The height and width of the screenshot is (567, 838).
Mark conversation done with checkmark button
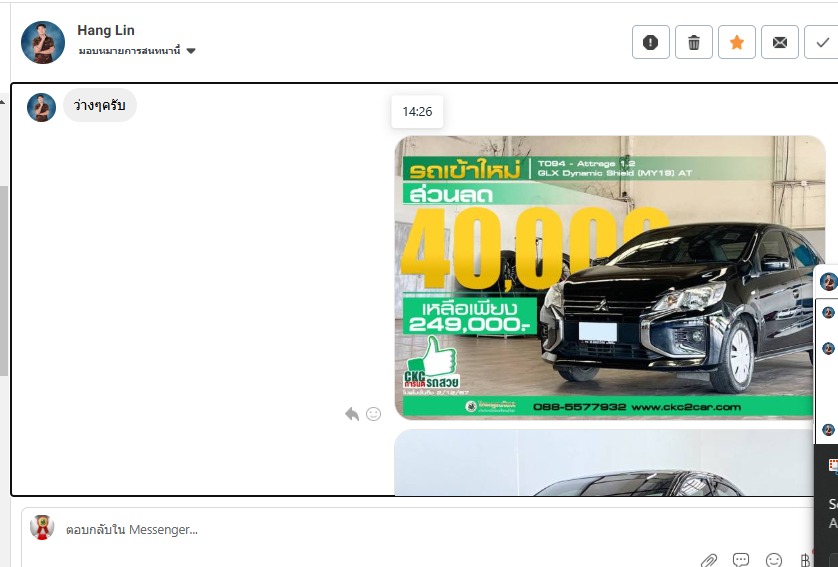tap(822, 42)
